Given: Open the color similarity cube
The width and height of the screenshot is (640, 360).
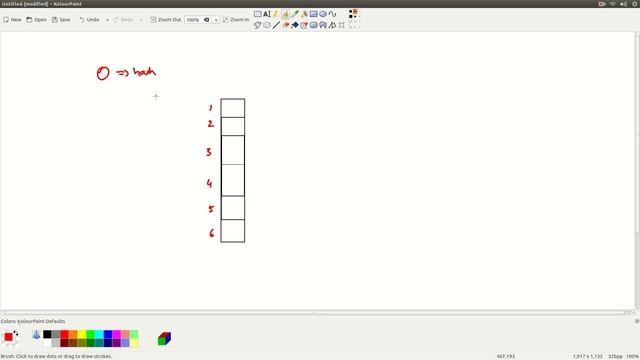Looking at the screenshot, I should pos(164,338).
